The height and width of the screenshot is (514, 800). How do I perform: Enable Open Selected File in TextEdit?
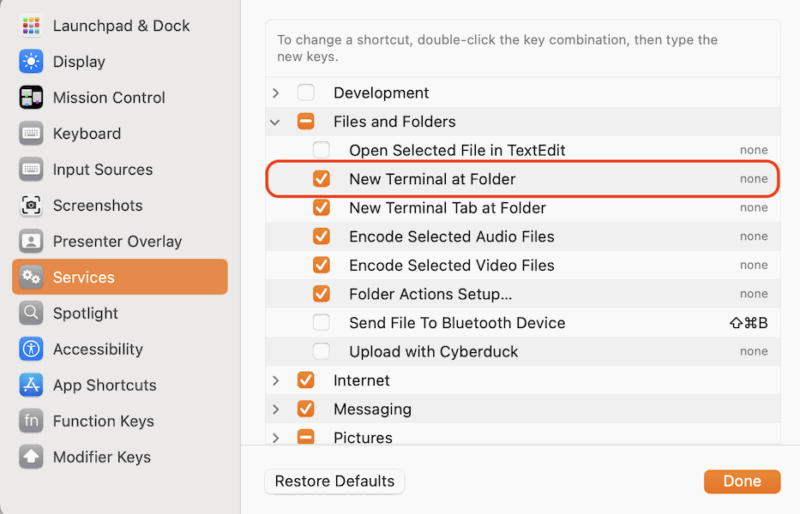click(x=321, y=150)
